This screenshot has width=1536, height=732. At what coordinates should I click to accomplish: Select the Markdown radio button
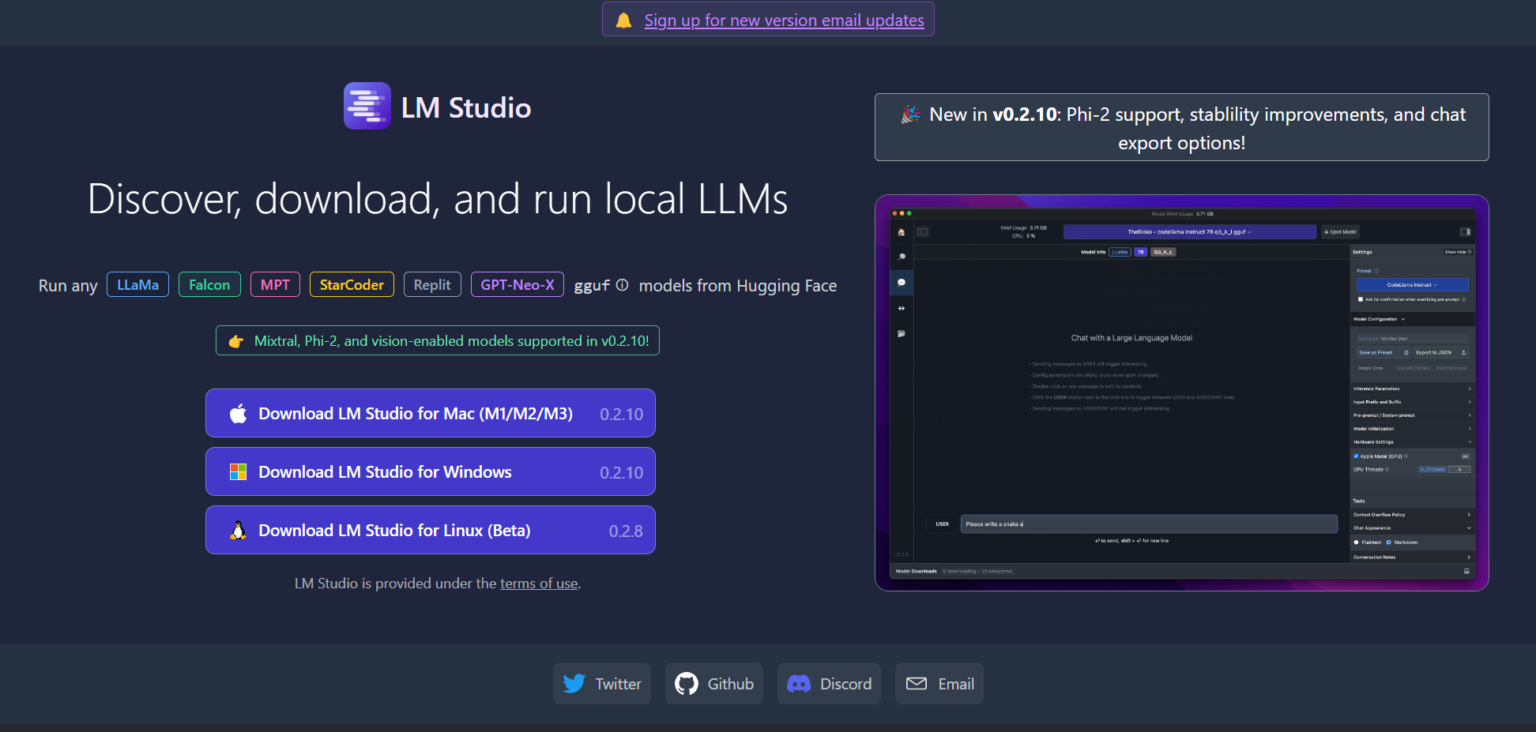(1388, 542)
